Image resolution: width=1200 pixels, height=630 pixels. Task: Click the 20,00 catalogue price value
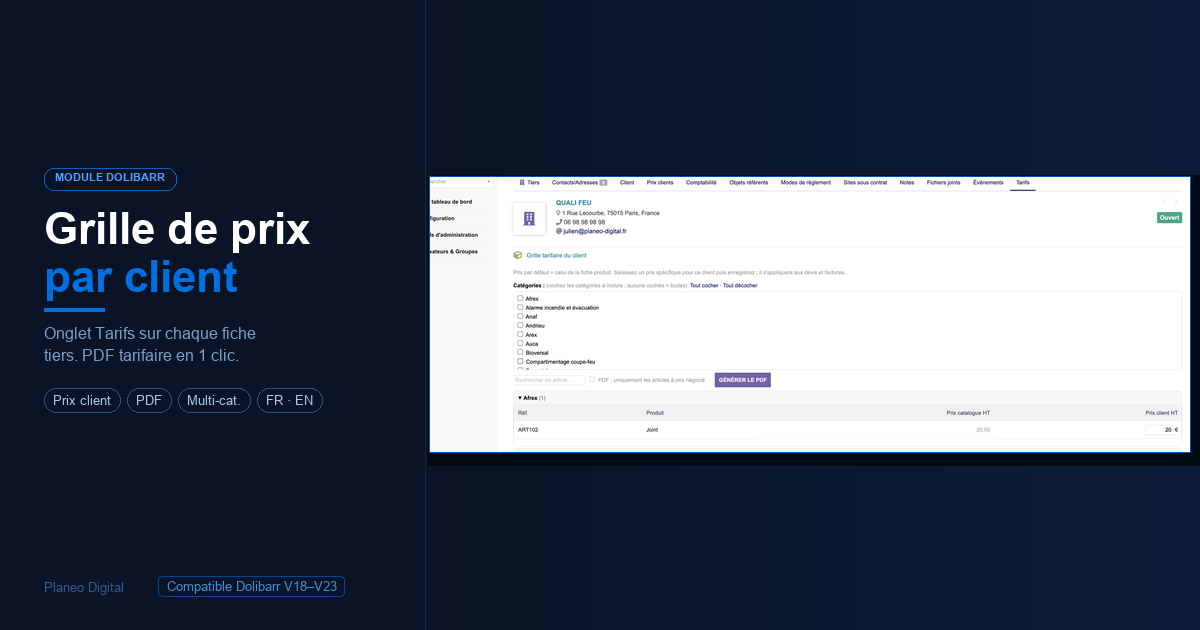(x=983, y=430)
